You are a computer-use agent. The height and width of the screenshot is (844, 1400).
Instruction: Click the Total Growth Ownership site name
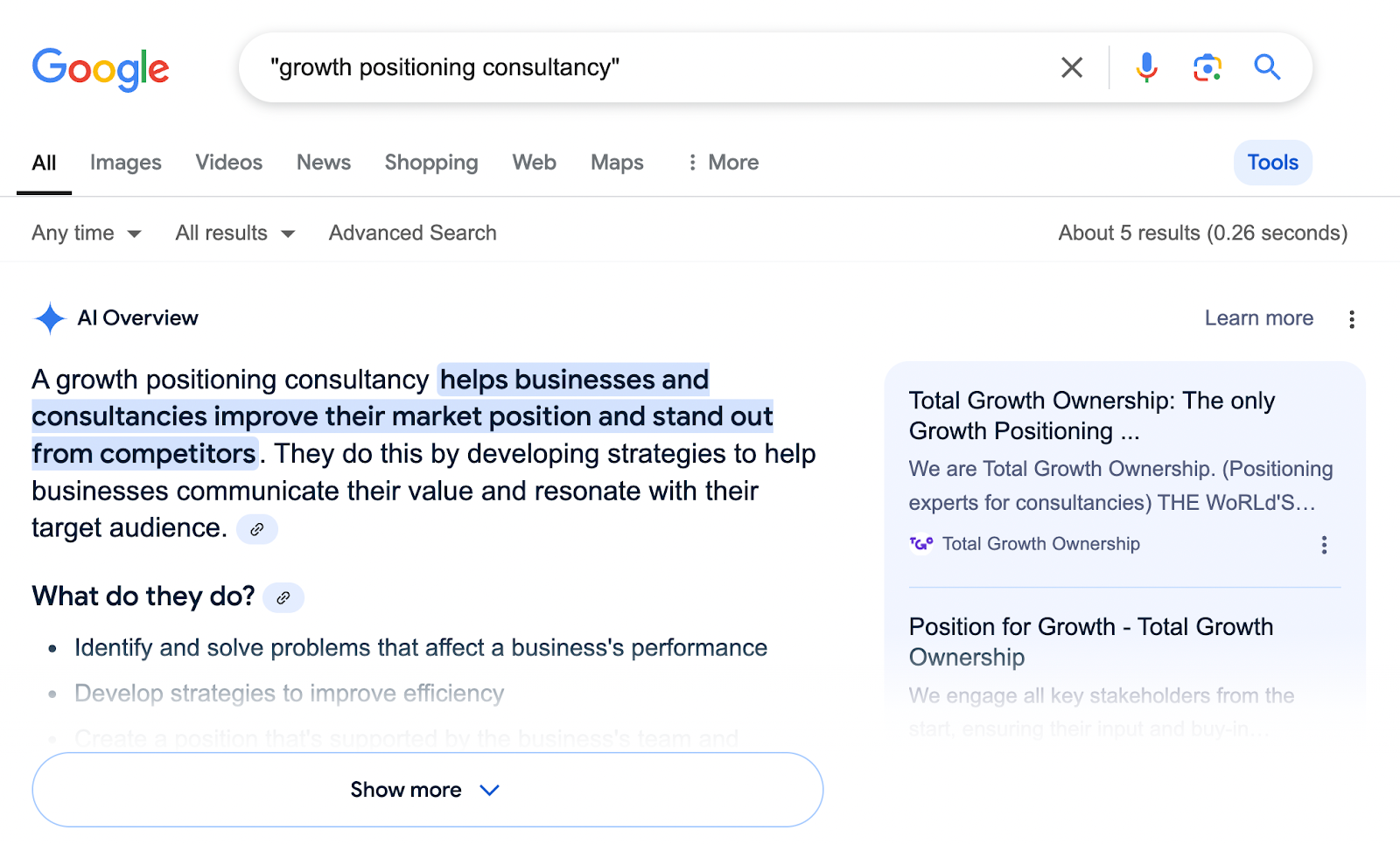(1041, 544)
